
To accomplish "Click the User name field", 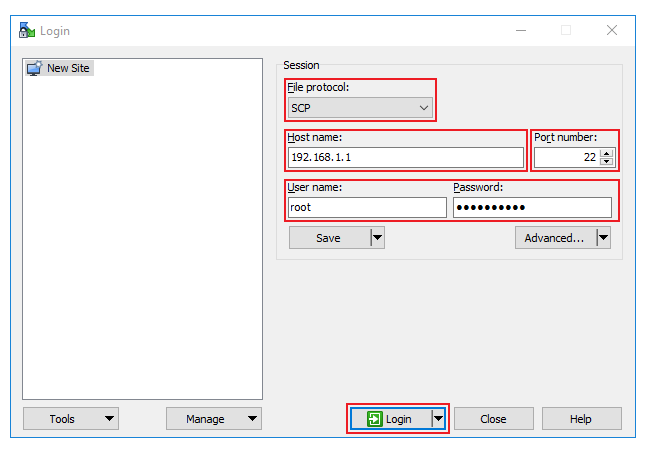I will [367, 207].
